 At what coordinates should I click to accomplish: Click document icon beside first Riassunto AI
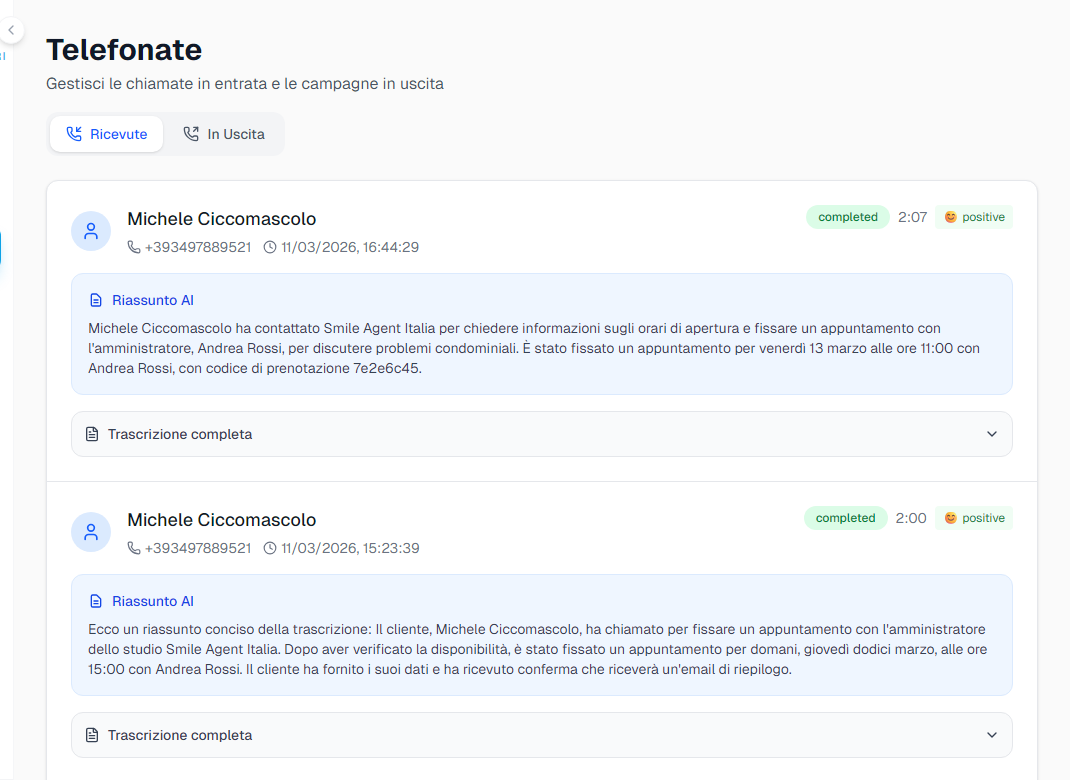[96, 300]
